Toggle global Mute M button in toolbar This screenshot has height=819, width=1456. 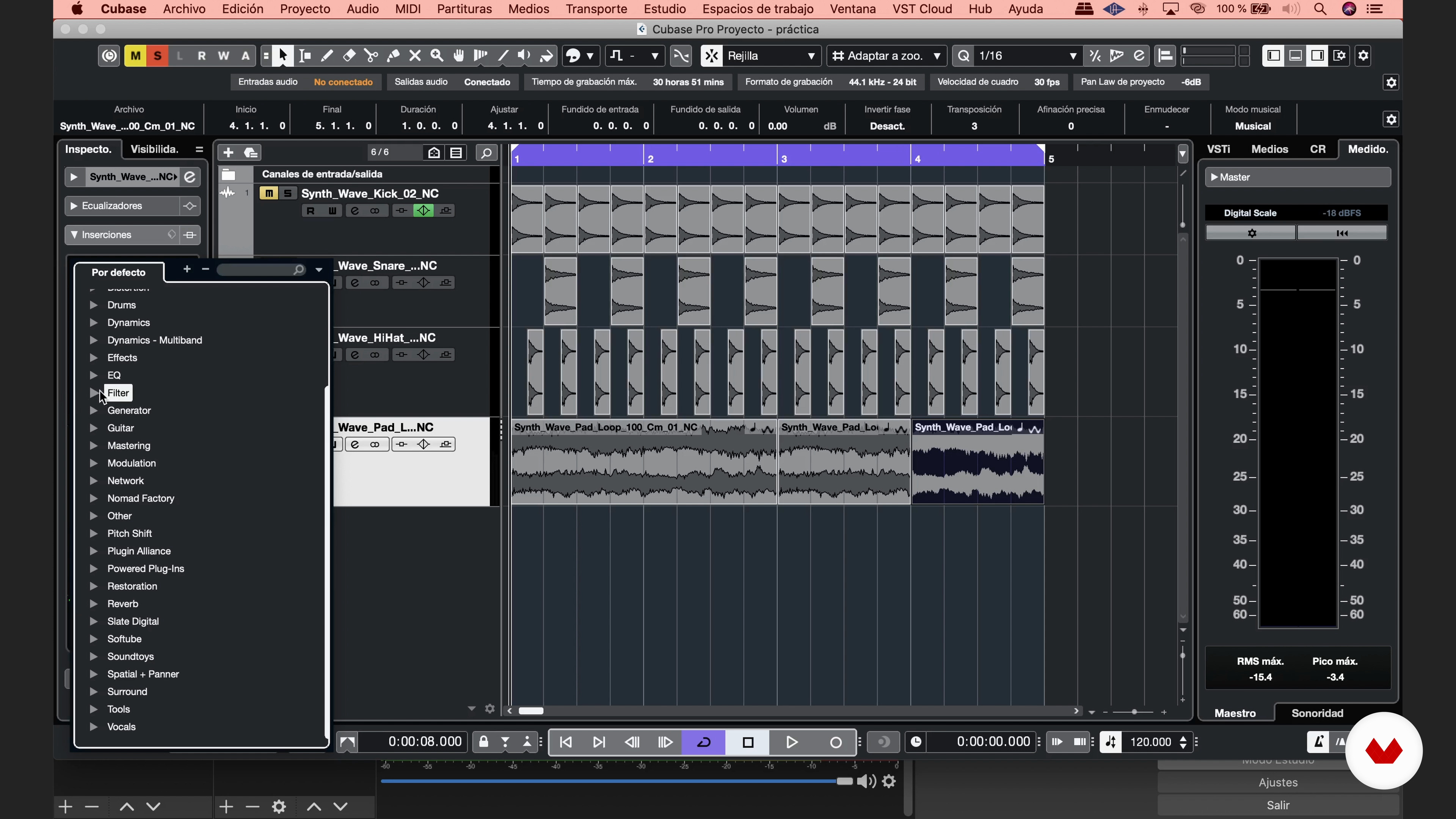click(136, 55)
